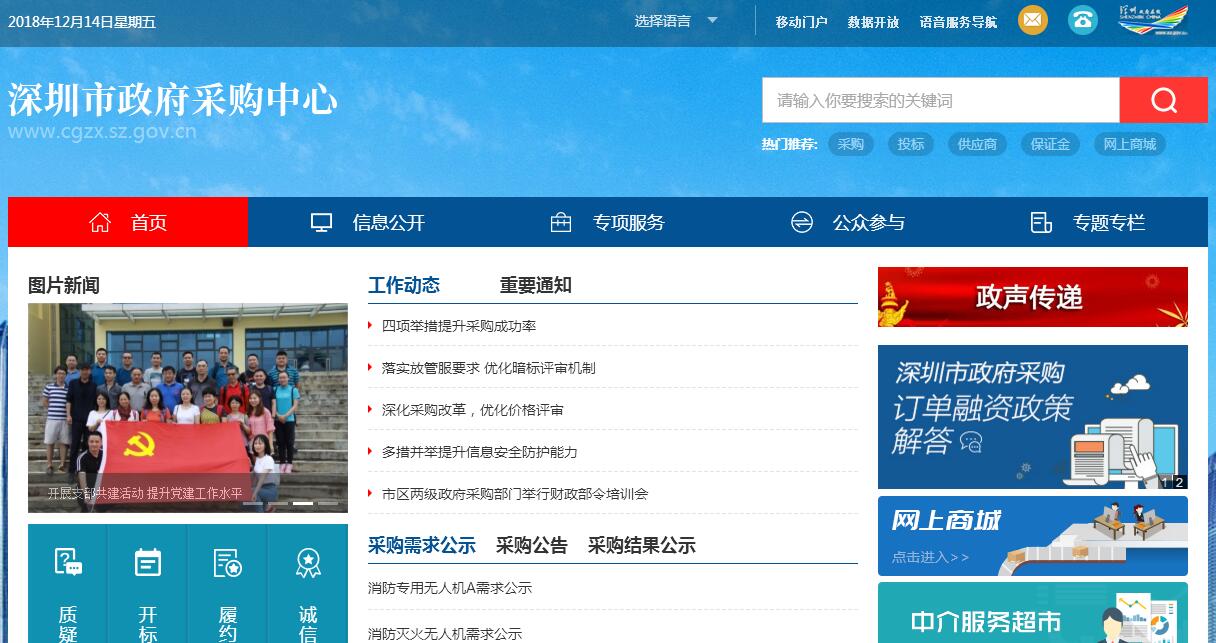The image size is (1216, 643).
Task: Select the 采购结果公示 tab
Action: 641,545
